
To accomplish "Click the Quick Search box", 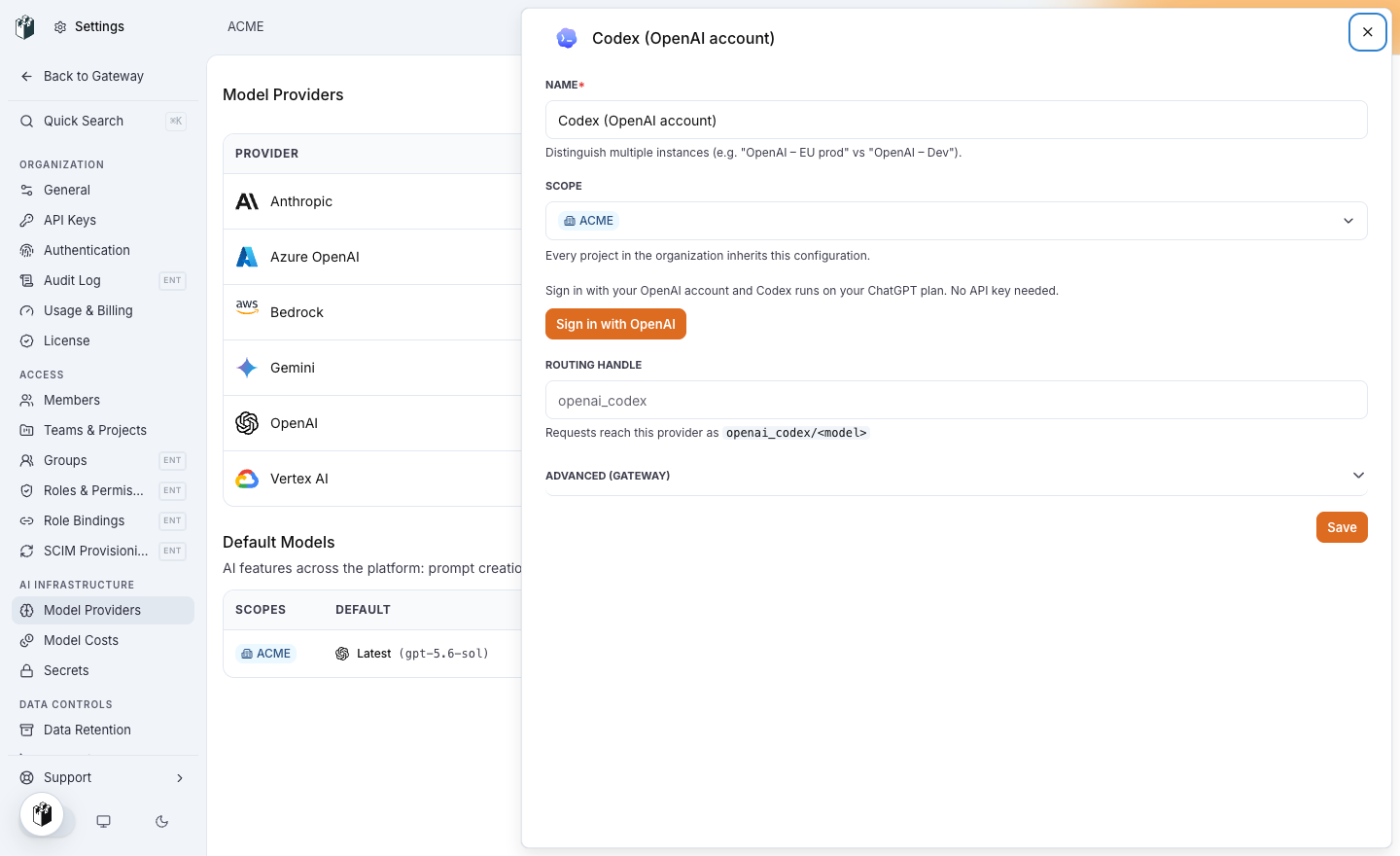I will (x=103, y=122).
